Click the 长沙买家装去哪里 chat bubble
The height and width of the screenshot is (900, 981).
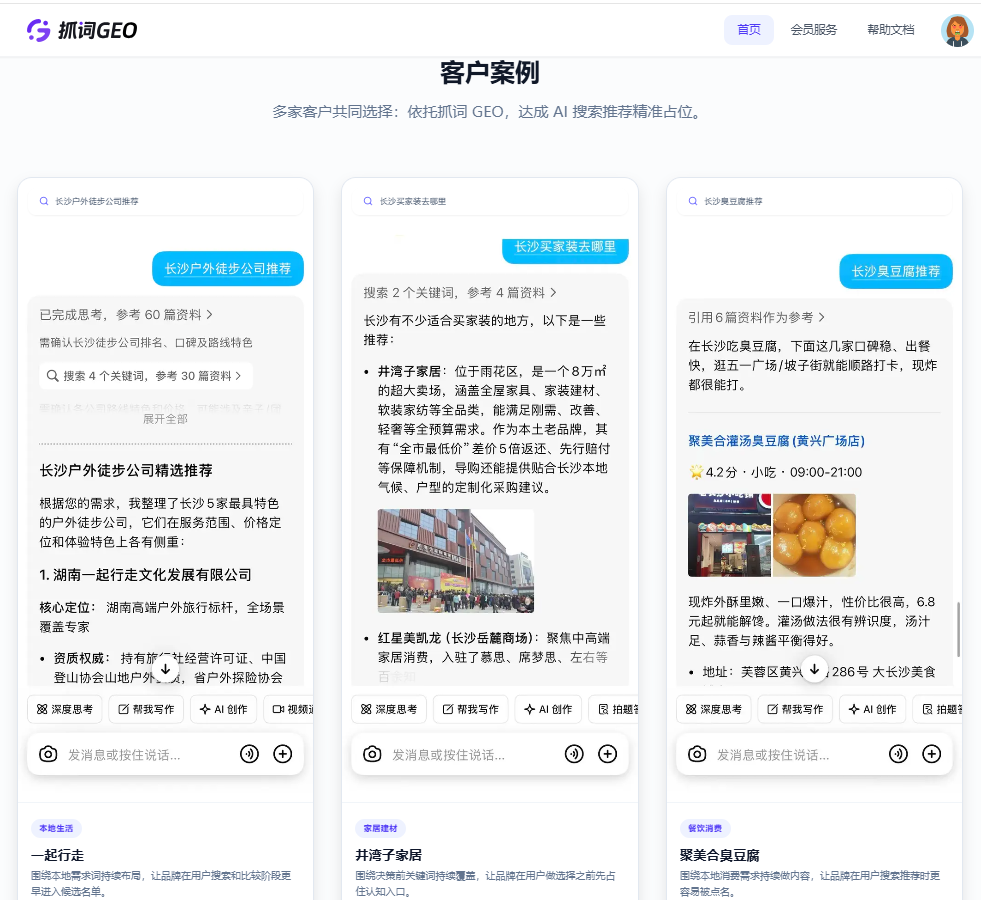(x=565, y=250)
